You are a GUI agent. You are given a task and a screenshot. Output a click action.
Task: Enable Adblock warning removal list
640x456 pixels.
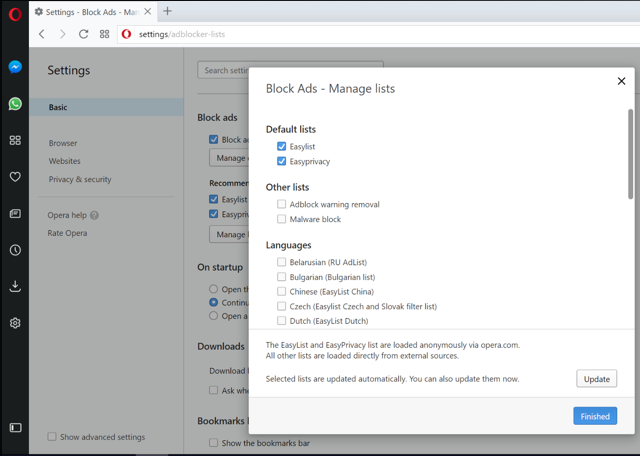click(x=282, y=204)
